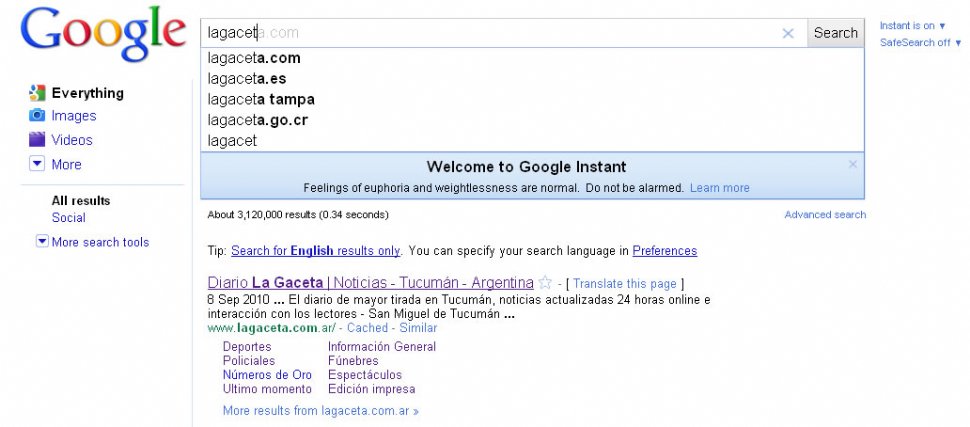Filter results by Social
The width and height of the screenshot is (970, 427).
(69, 218)
